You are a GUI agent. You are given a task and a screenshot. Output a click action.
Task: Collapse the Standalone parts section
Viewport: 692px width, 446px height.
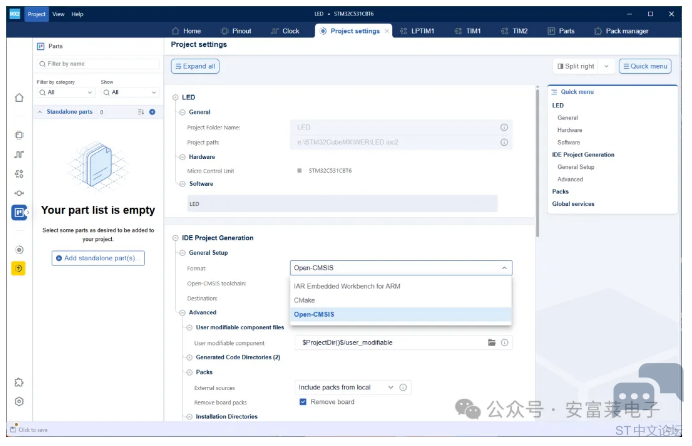coord(40,112)
